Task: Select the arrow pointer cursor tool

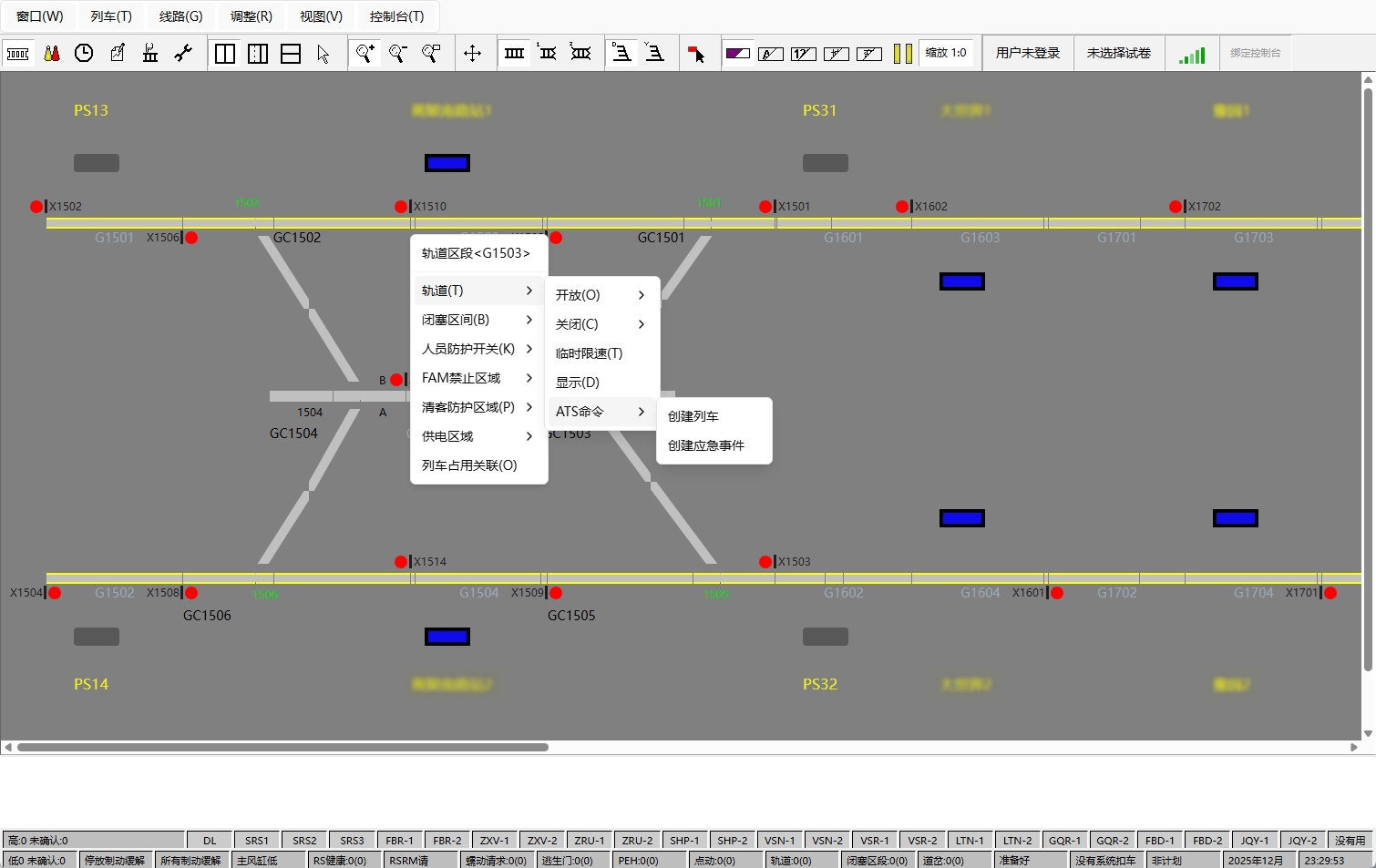Action: pos(323,54)
